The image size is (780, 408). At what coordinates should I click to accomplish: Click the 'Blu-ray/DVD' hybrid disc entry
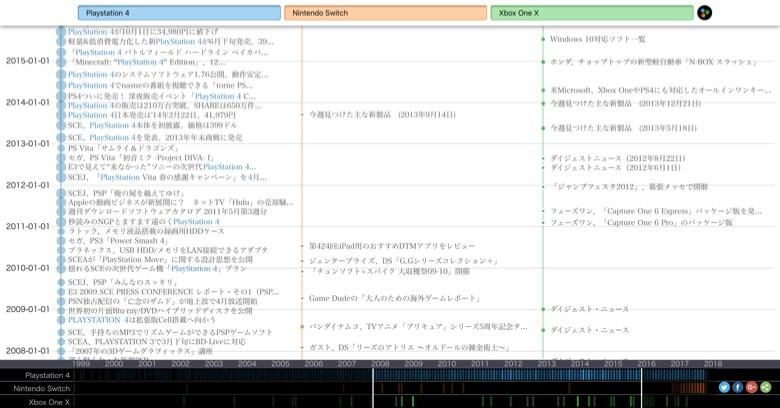pyautogui.click(x=160, y=310)
